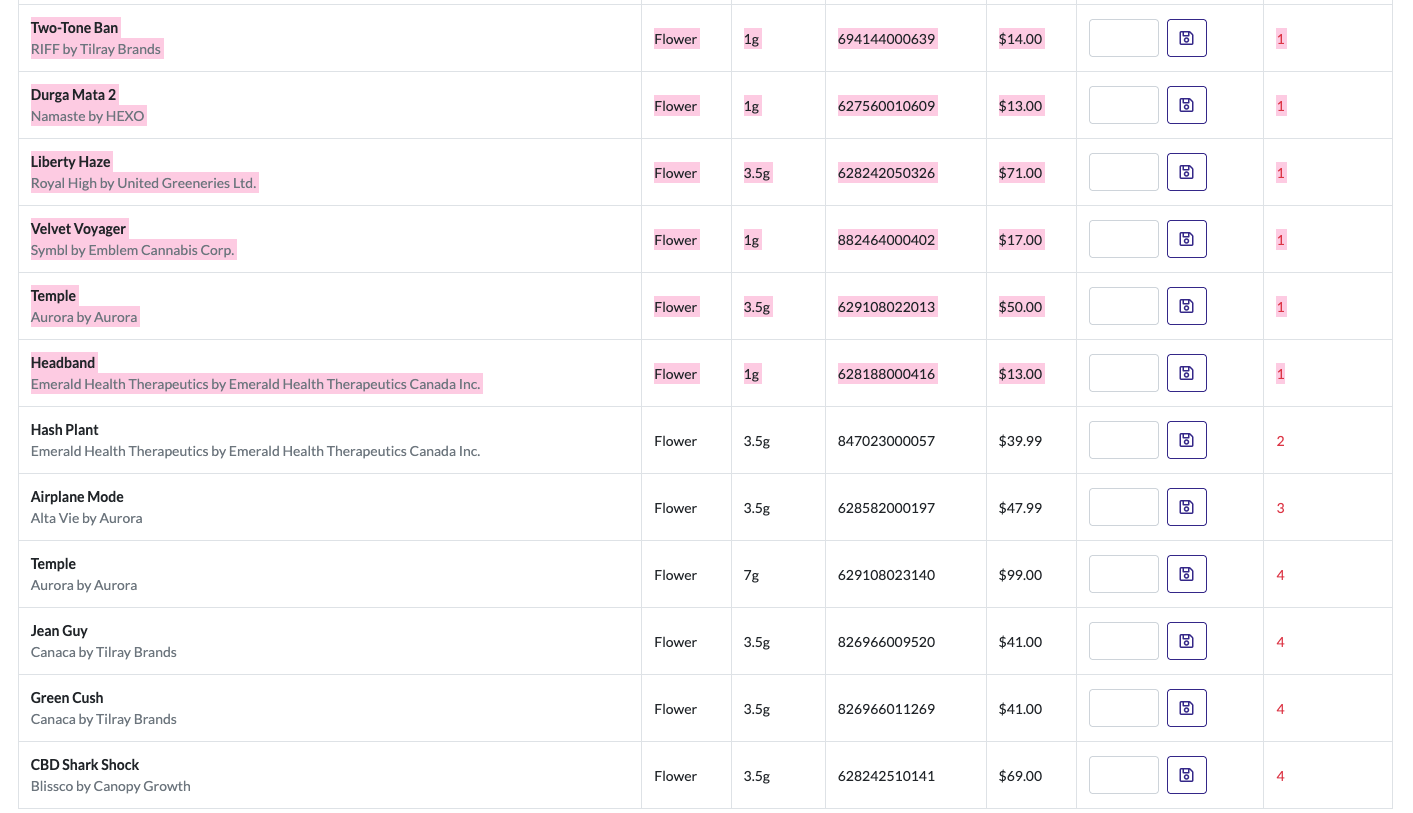Click price $99.00 for Temple 7g

(1020, 575)
